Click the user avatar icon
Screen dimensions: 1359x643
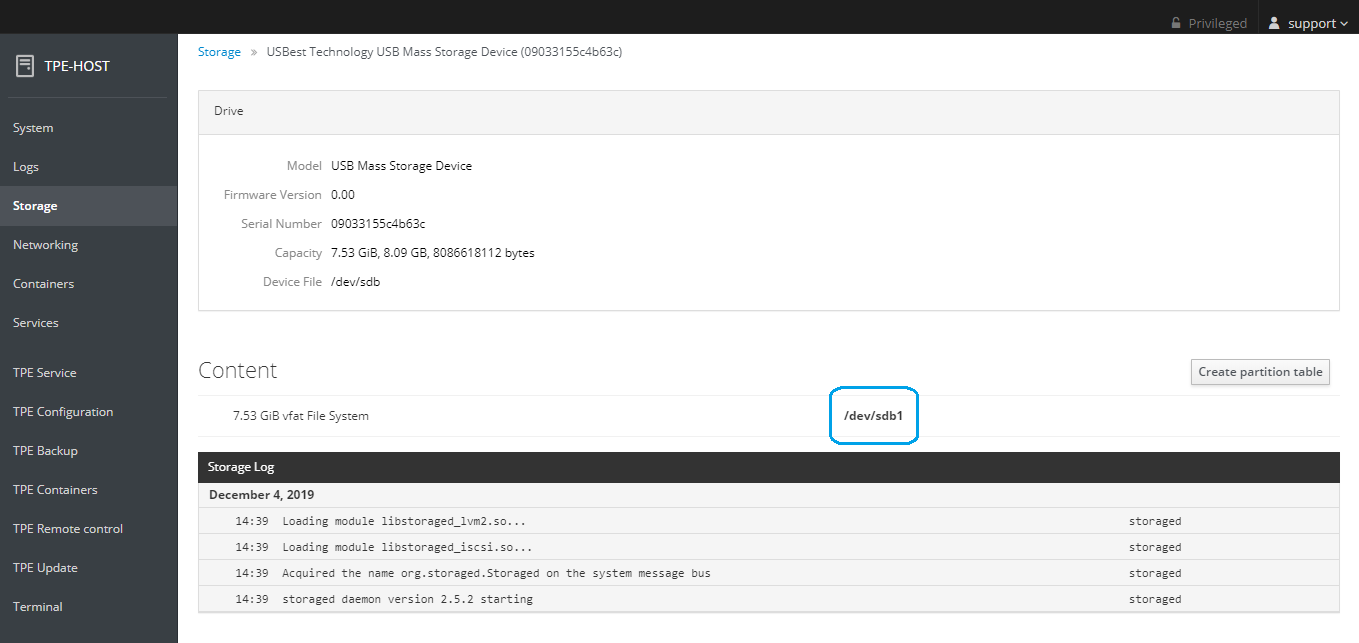click(1274, 23)
